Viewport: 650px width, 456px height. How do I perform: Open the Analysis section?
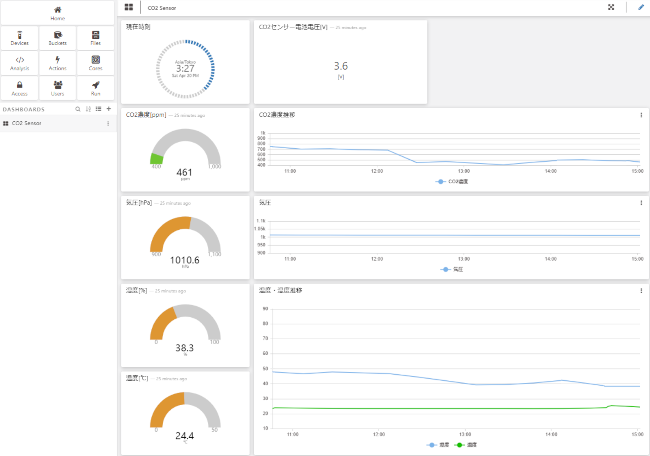click(x=19, y=63)
